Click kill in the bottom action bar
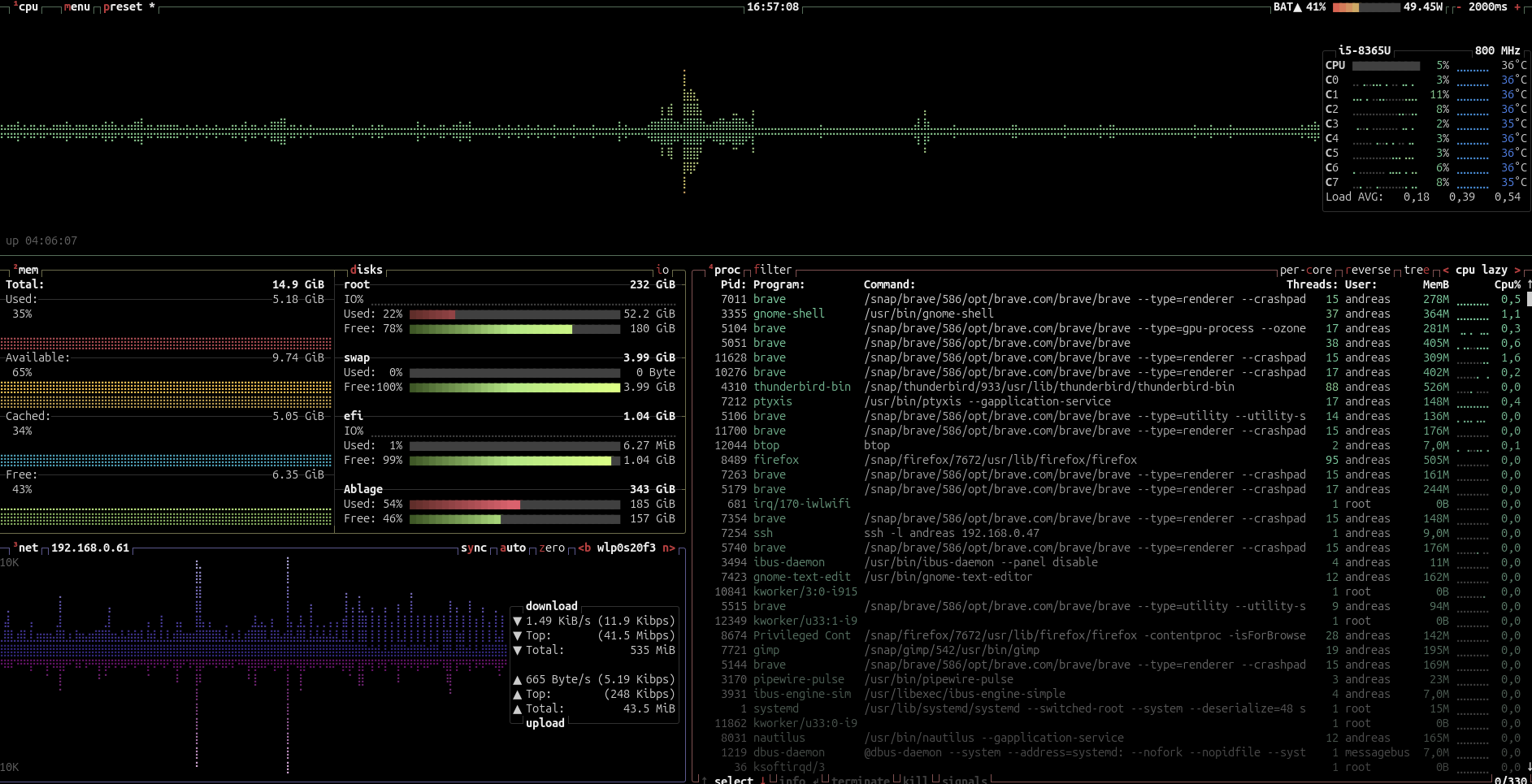Image resolution: width=1532 pixels, height=784 pixels. (x=915, y=778)
